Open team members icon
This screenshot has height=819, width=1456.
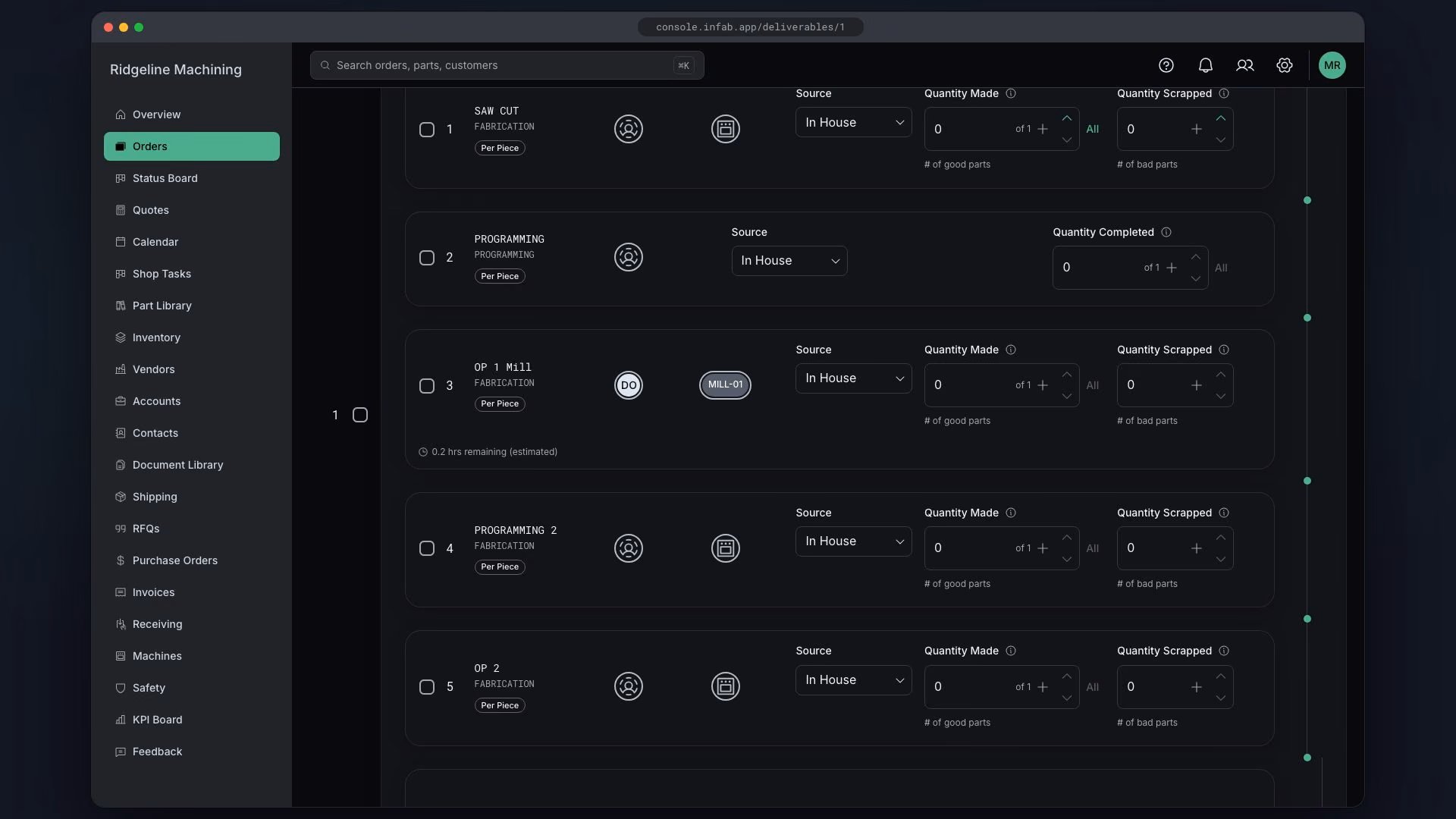(1245, 65)
